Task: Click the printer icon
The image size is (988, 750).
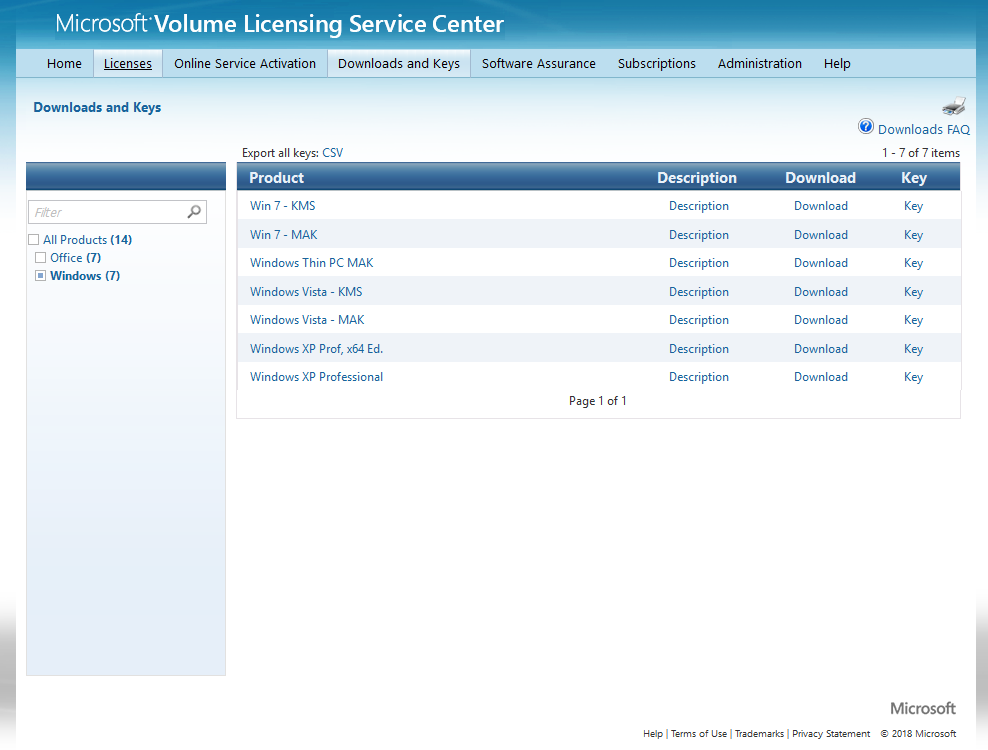Action: (x=954, y=106)
